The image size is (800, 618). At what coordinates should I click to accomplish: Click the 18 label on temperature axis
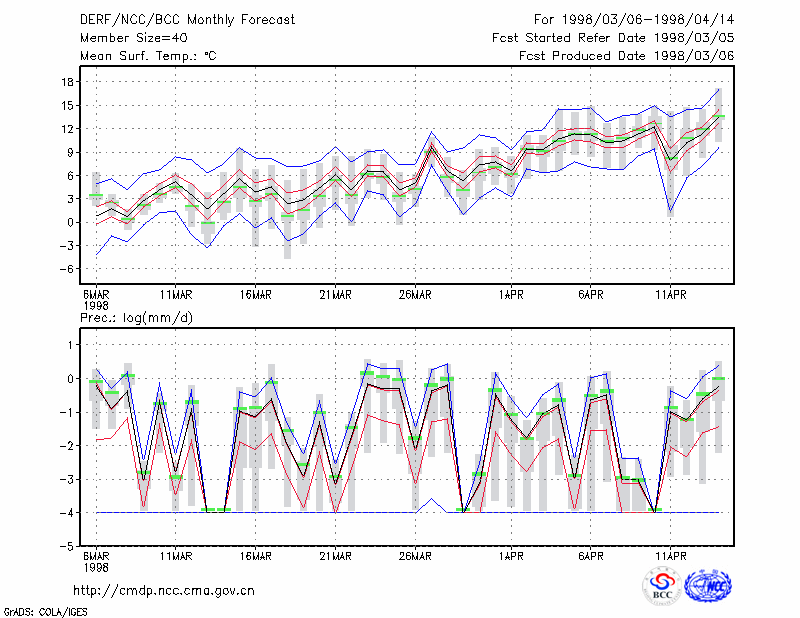coord(67,82)
